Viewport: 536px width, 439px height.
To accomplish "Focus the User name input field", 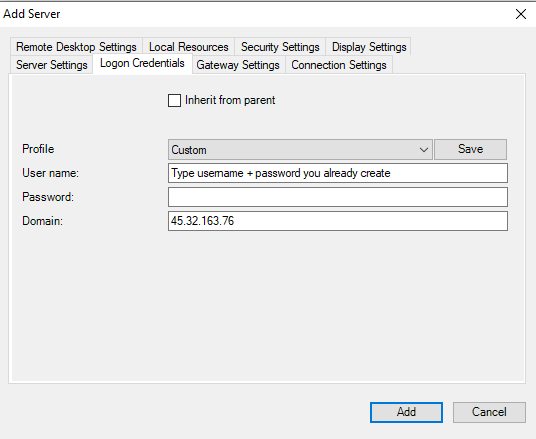I will [x=338, y=173].
